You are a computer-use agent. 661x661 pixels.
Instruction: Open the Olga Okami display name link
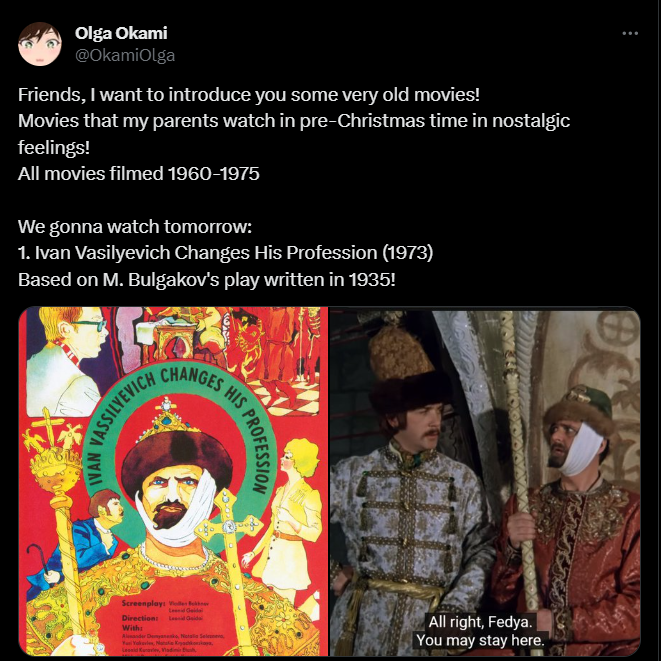[121, 33]
